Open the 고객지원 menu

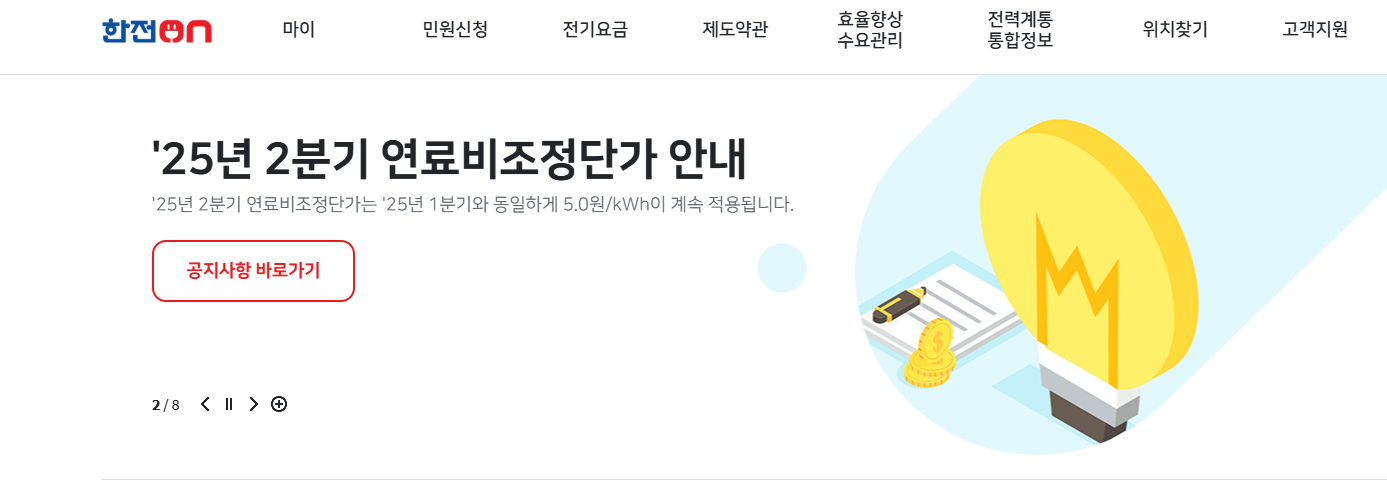pyautogui.click(x=1315, y=30)
